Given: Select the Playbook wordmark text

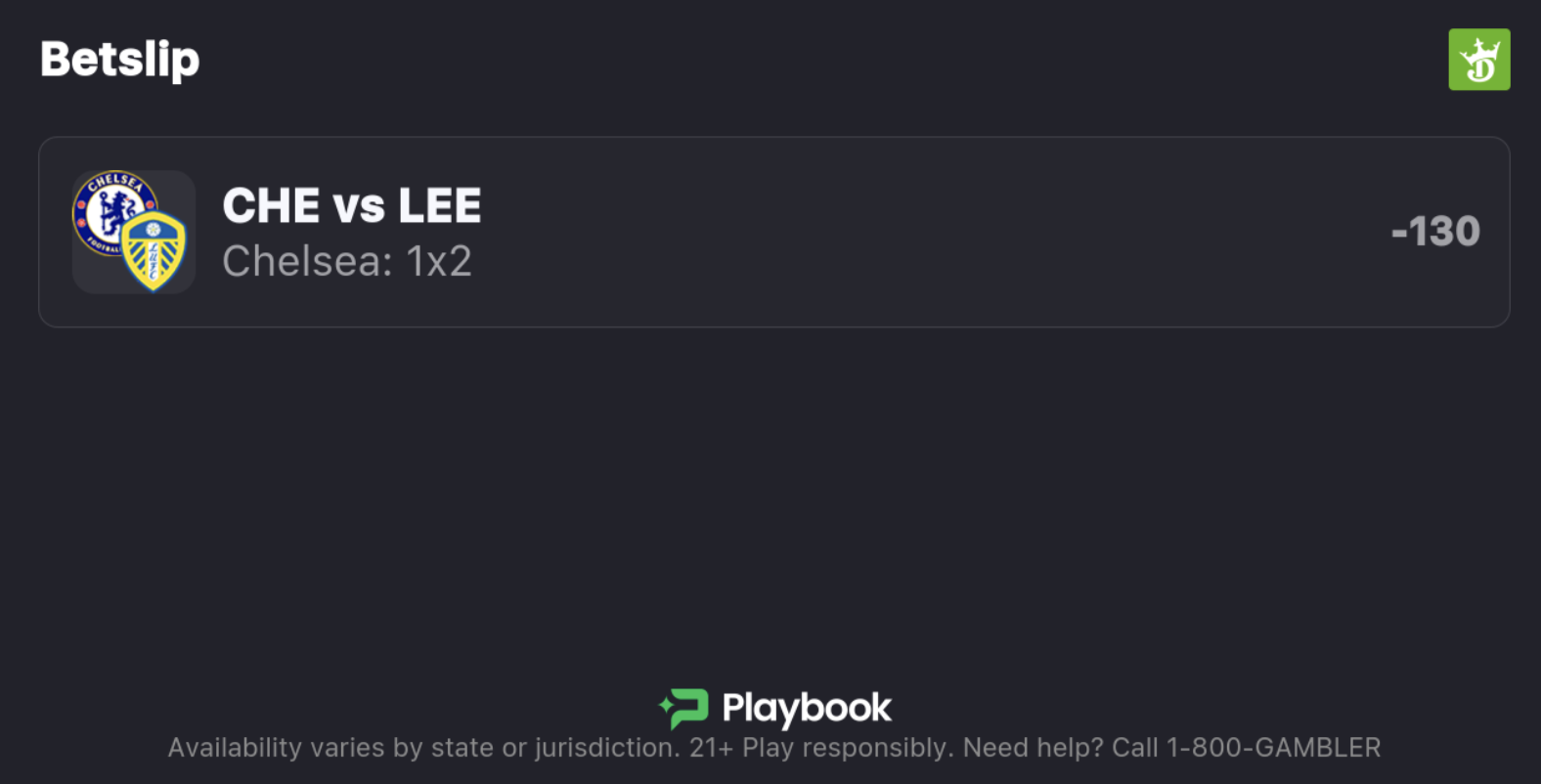Looking at the screenshot, I should 807,708.
